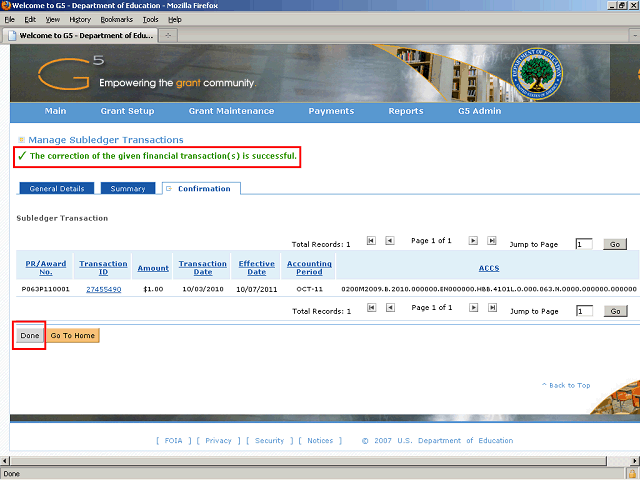Click the Go To Home button

[x=73, y=336]
